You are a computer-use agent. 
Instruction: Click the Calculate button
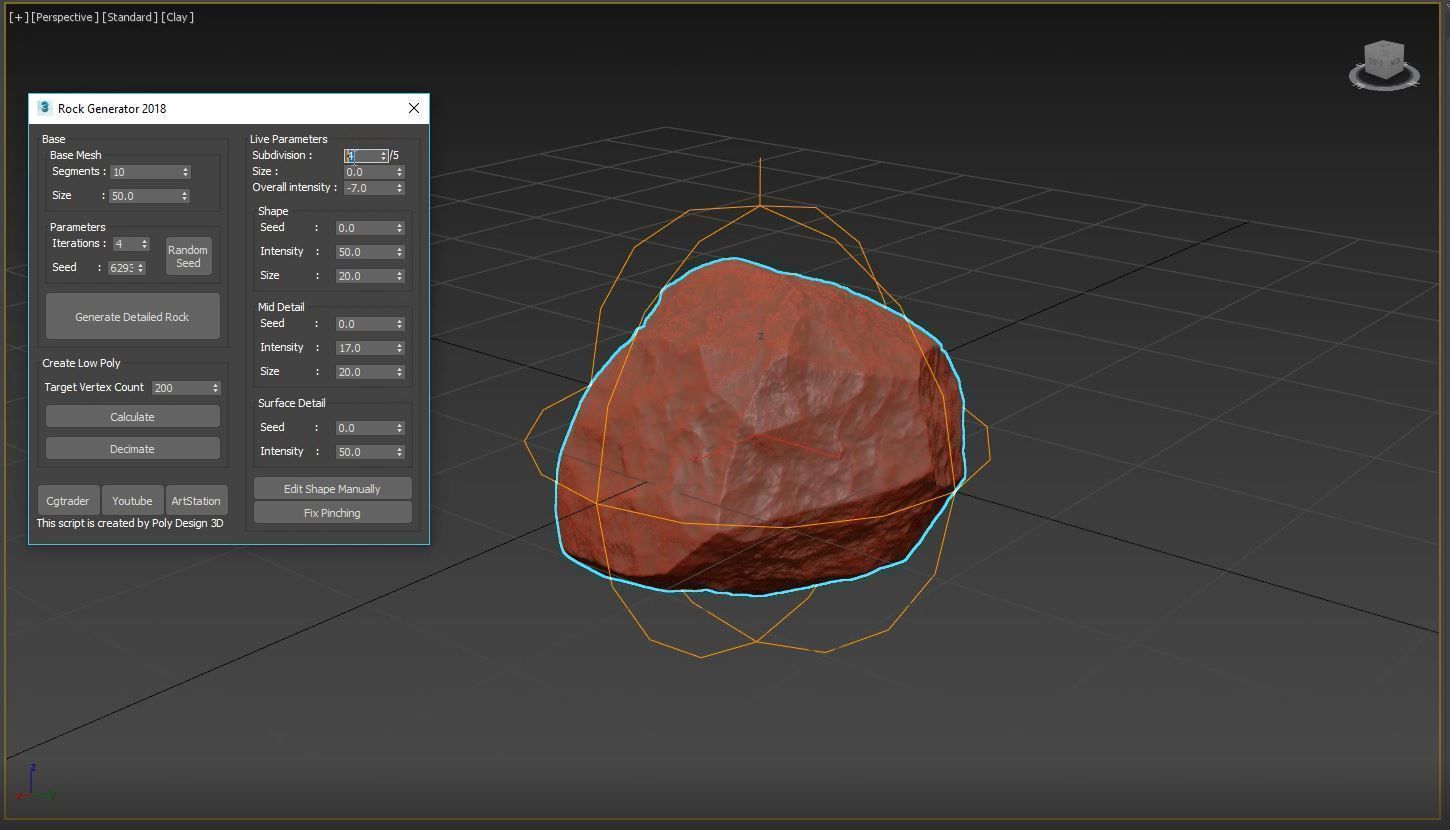[132, 417]
